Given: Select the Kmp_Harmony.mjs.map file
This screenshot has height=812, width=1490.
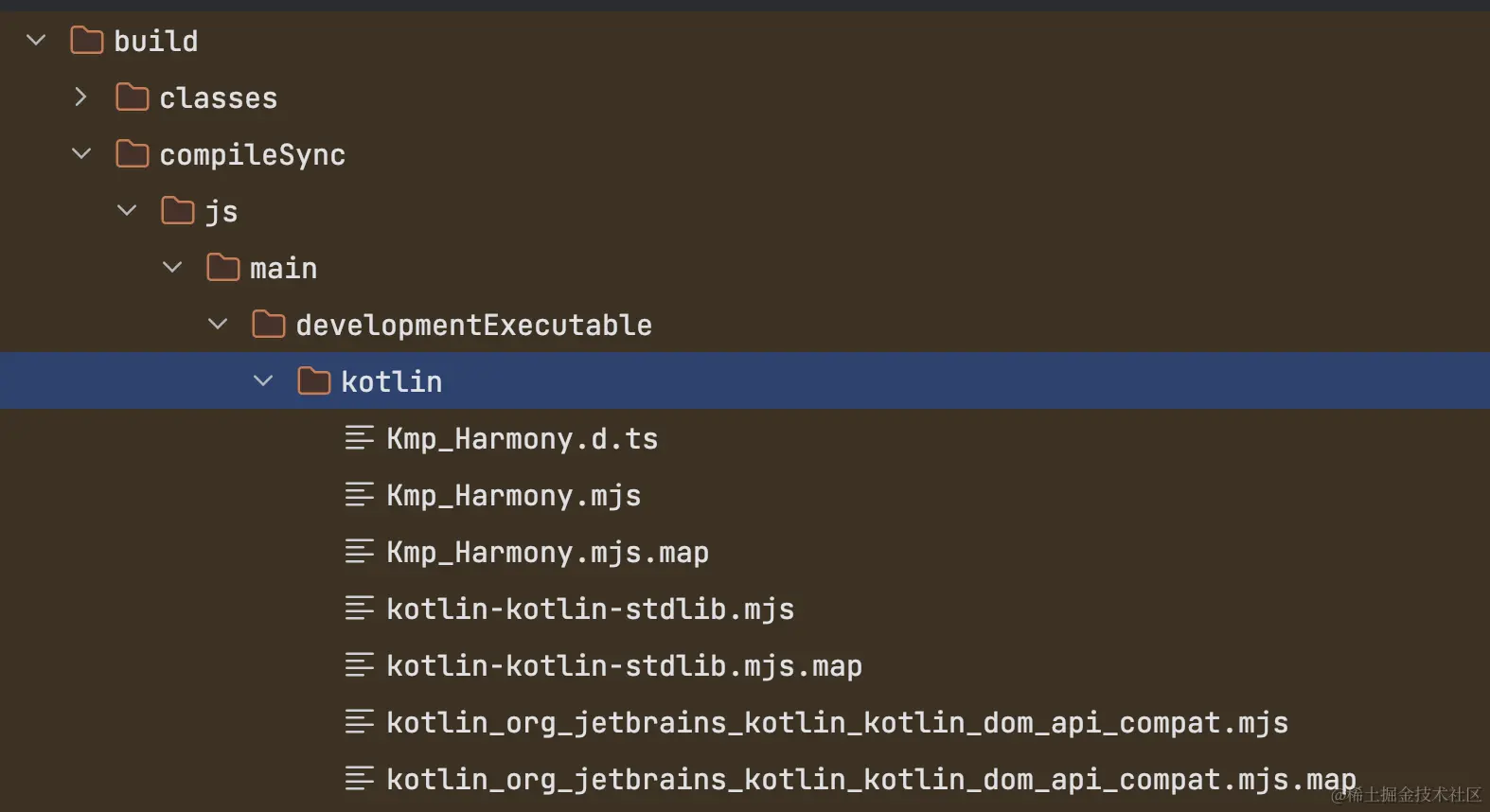Looking at the screenshot, I should click(547, 553).
